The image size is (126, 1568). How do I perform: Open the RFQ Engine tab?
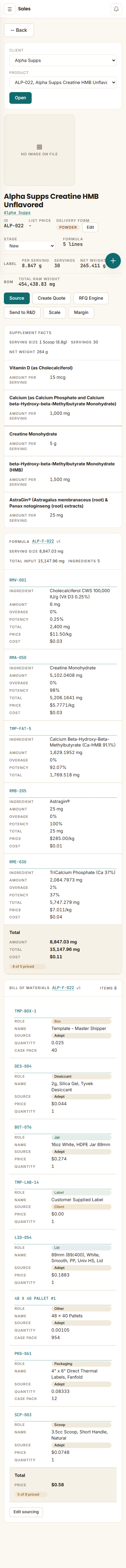pyautogui.click(x=91, y=298)
